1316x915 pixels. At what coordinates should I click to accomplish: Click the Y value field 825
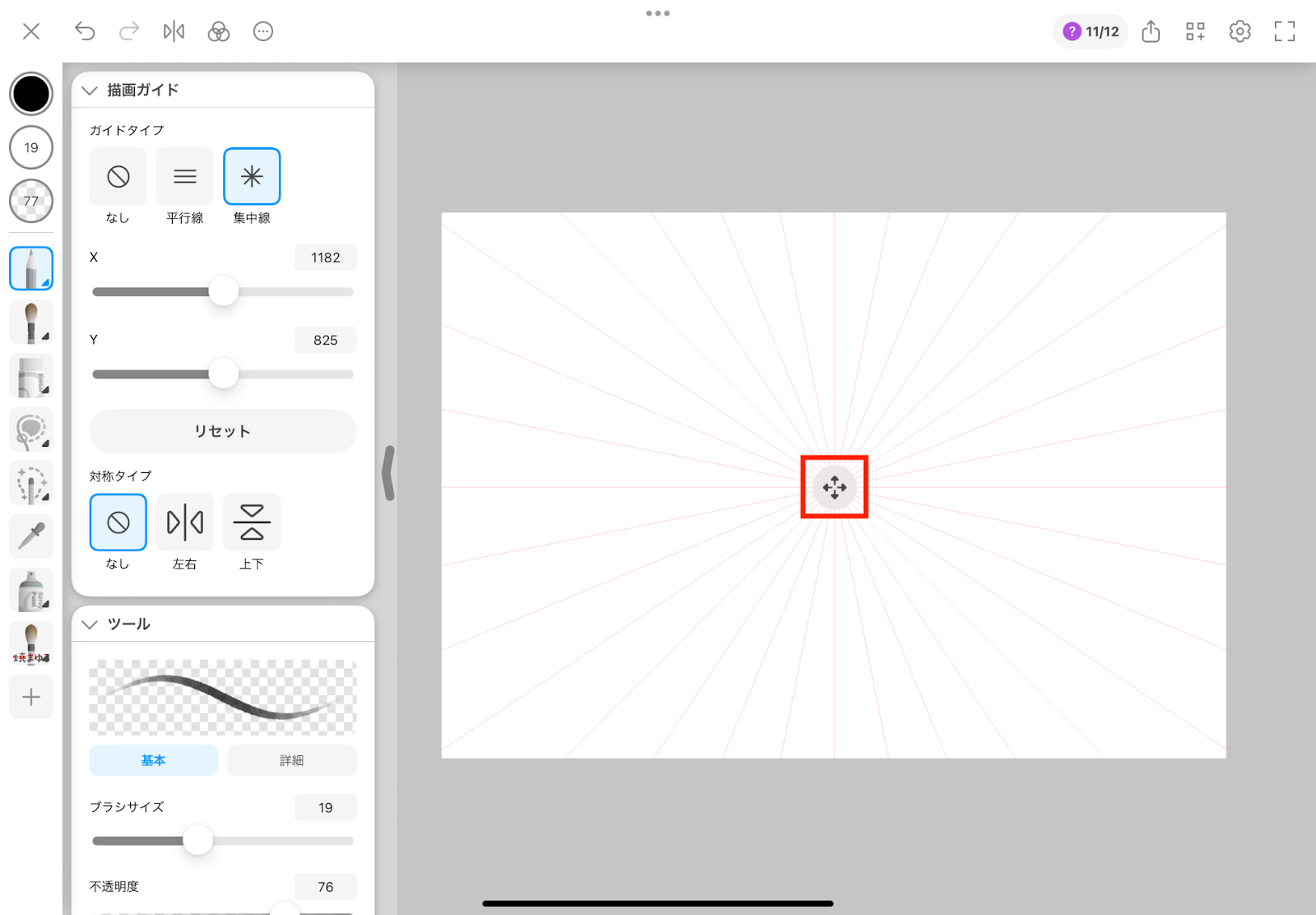pos(325,340)
